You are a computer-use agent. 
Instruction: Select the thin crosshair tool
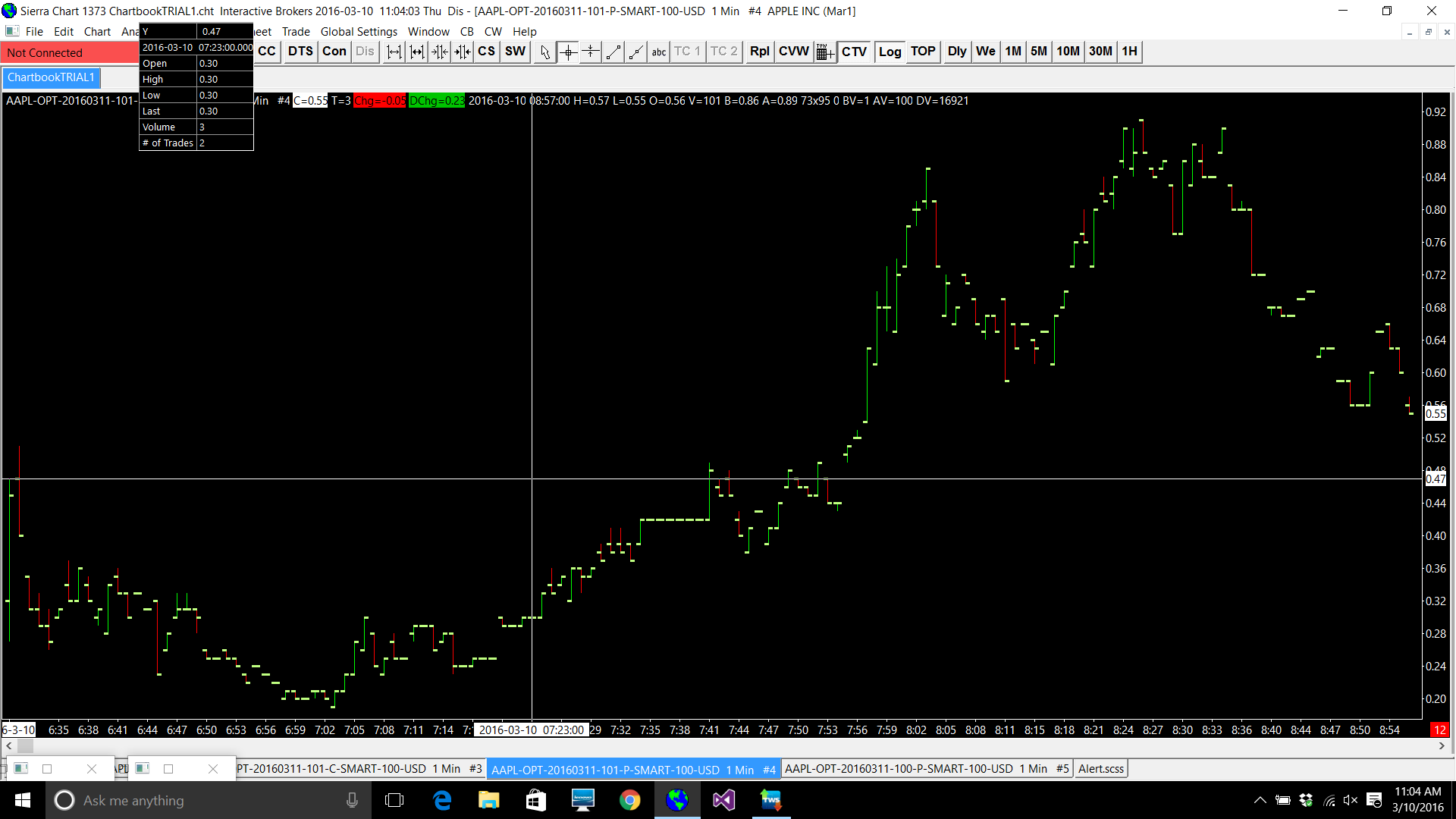(x=591, y=52)
